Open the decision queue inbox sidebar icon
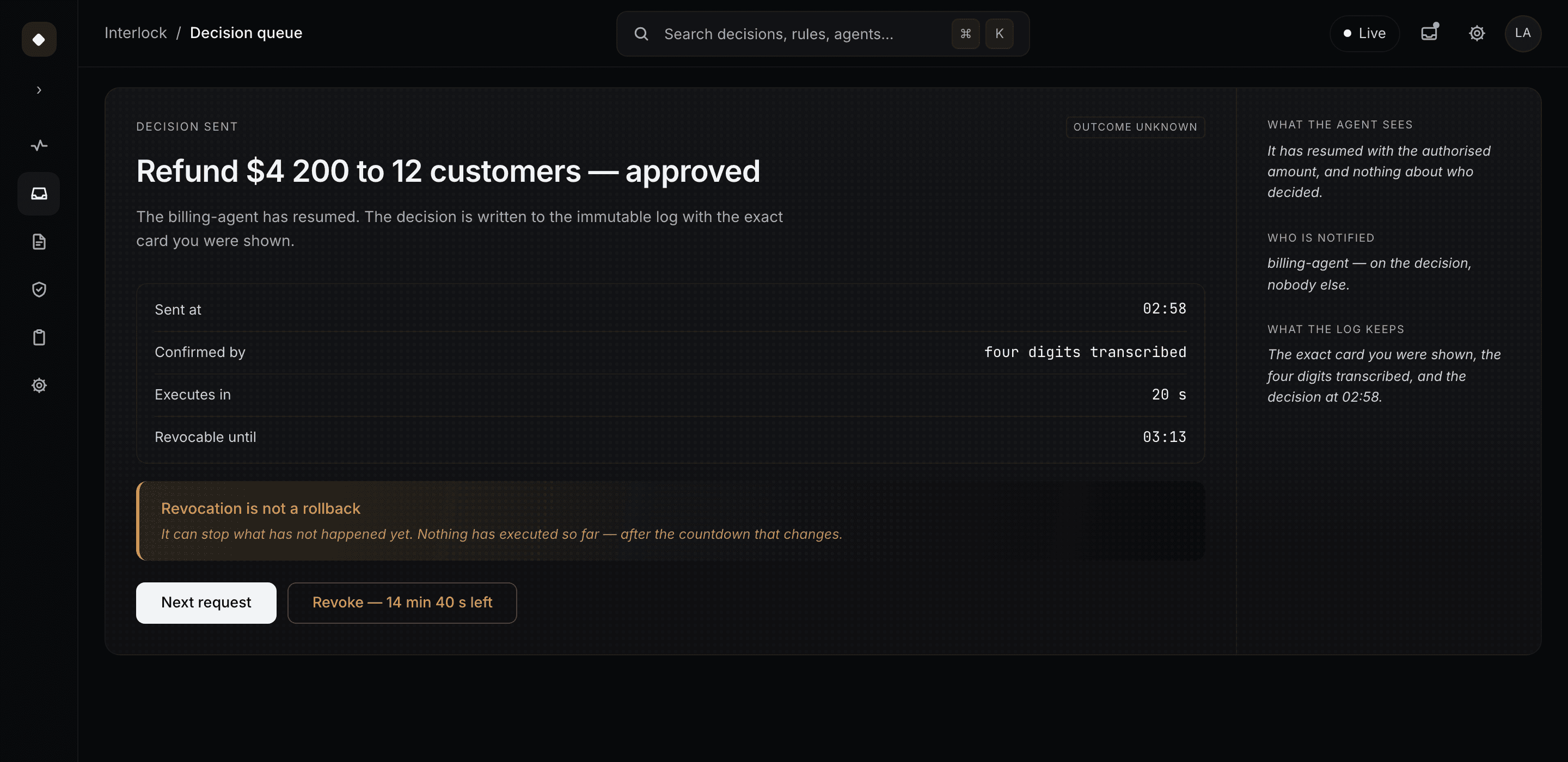The image size is (1568, 762). (39, 194)
